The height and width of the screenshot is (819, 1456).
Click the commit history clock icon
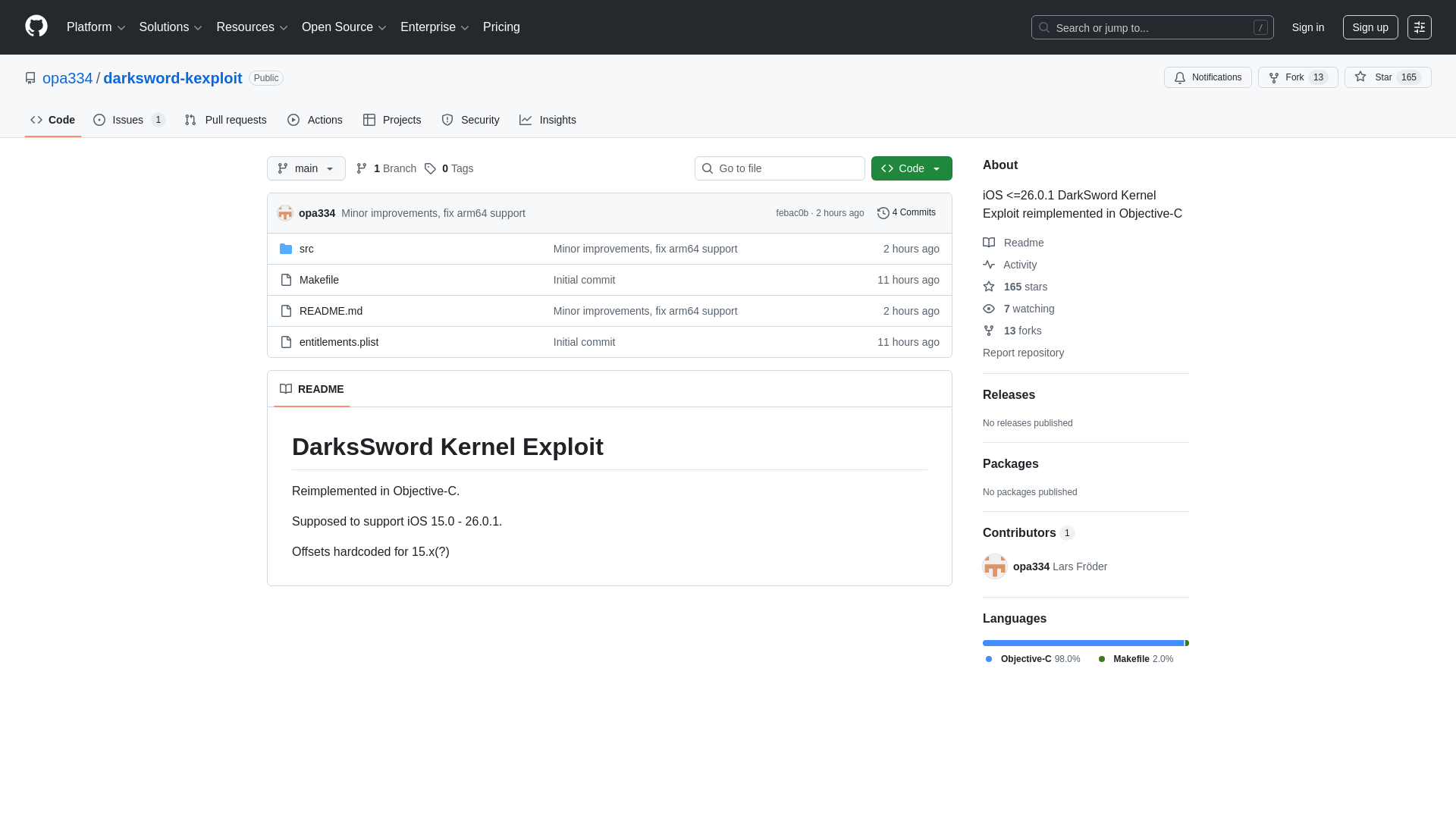(x=883, y=212)
